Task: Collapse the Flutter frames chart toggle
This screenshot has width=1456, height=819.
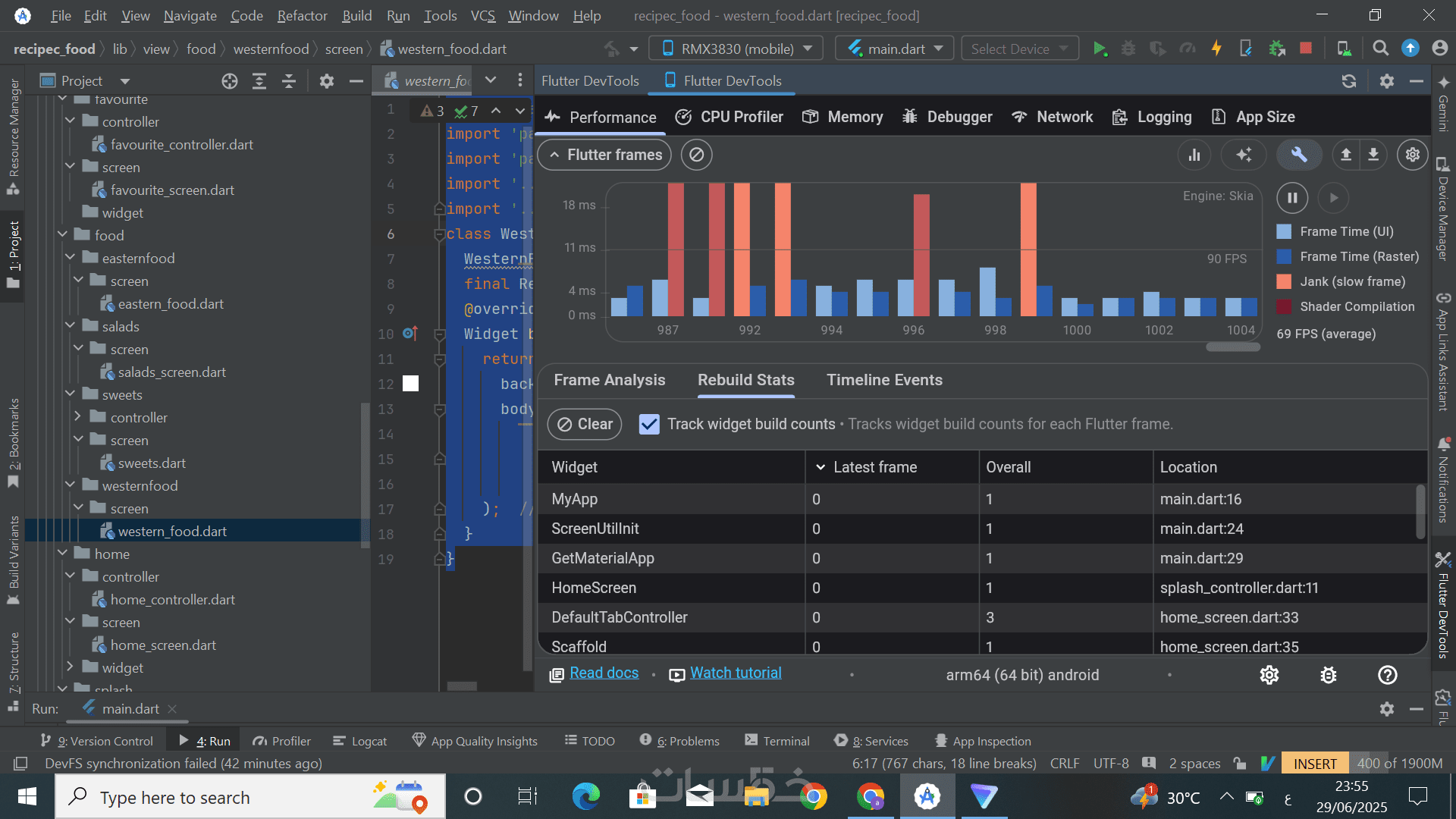Action: click(x=604, y=155)
